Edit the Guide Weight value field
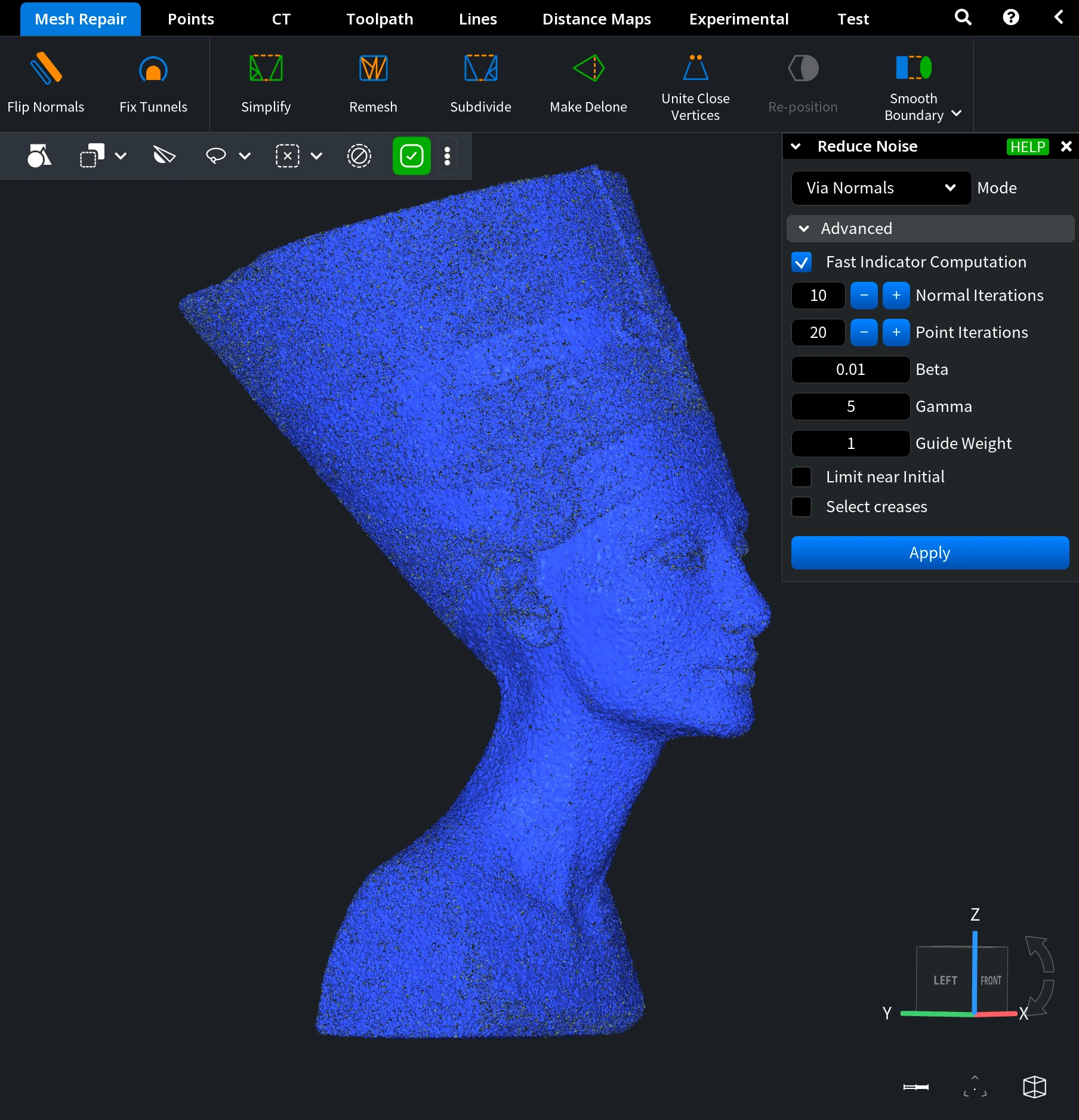 pos(850,444)
